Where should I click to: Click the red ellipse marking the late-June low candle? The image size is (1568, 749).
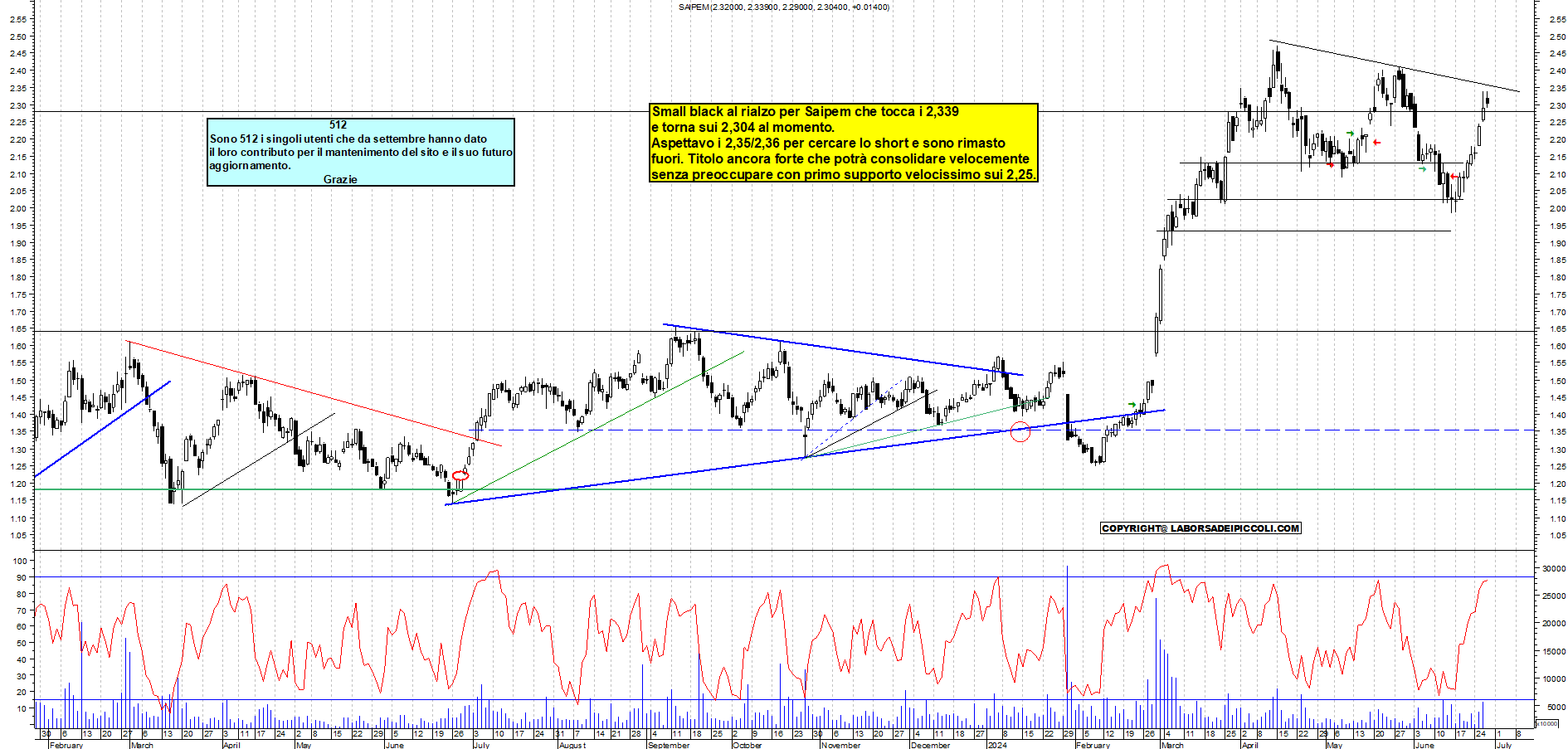click(460, 475)
